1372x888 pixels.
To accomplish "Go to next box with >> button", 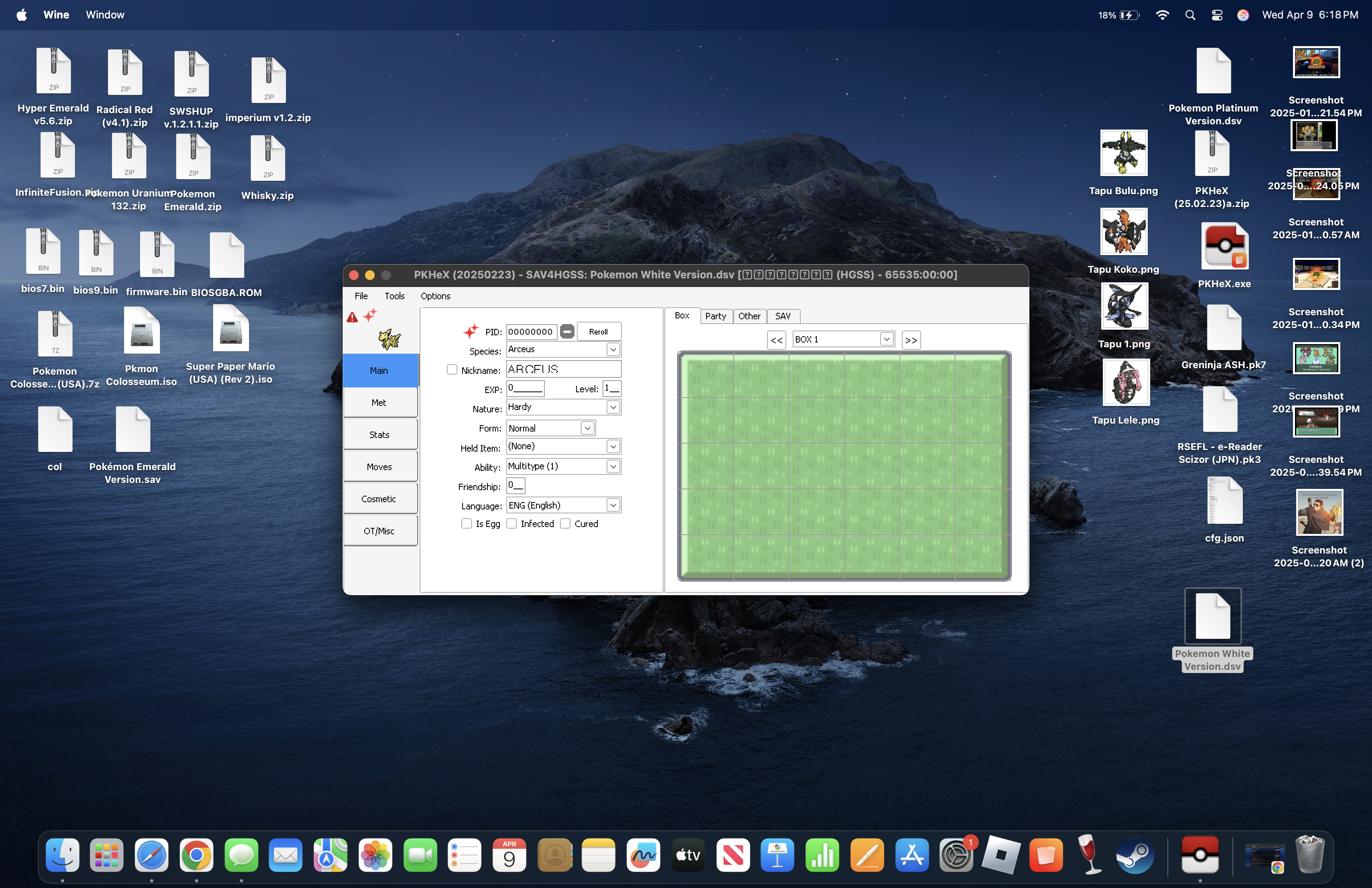I will [911, 340].
